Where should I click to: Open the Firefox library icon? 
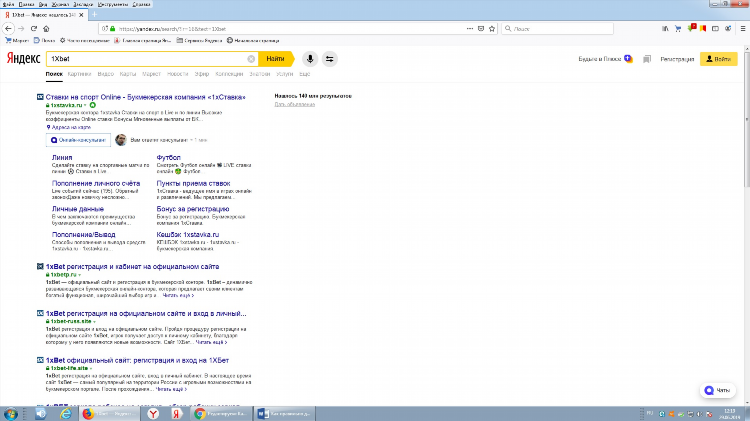pos(665,29)
